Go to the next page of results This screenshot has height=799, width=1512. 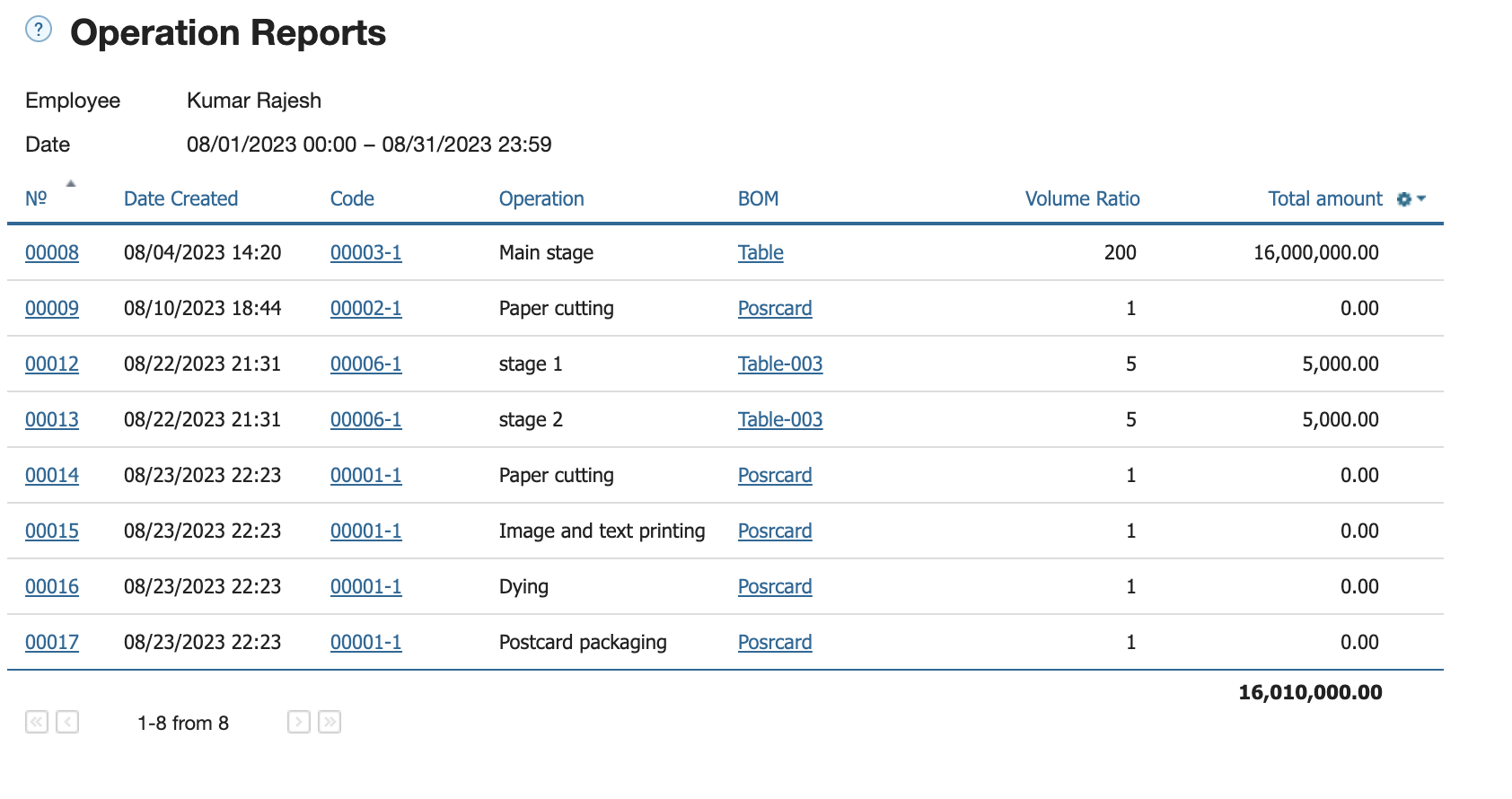tap(299, 722)
